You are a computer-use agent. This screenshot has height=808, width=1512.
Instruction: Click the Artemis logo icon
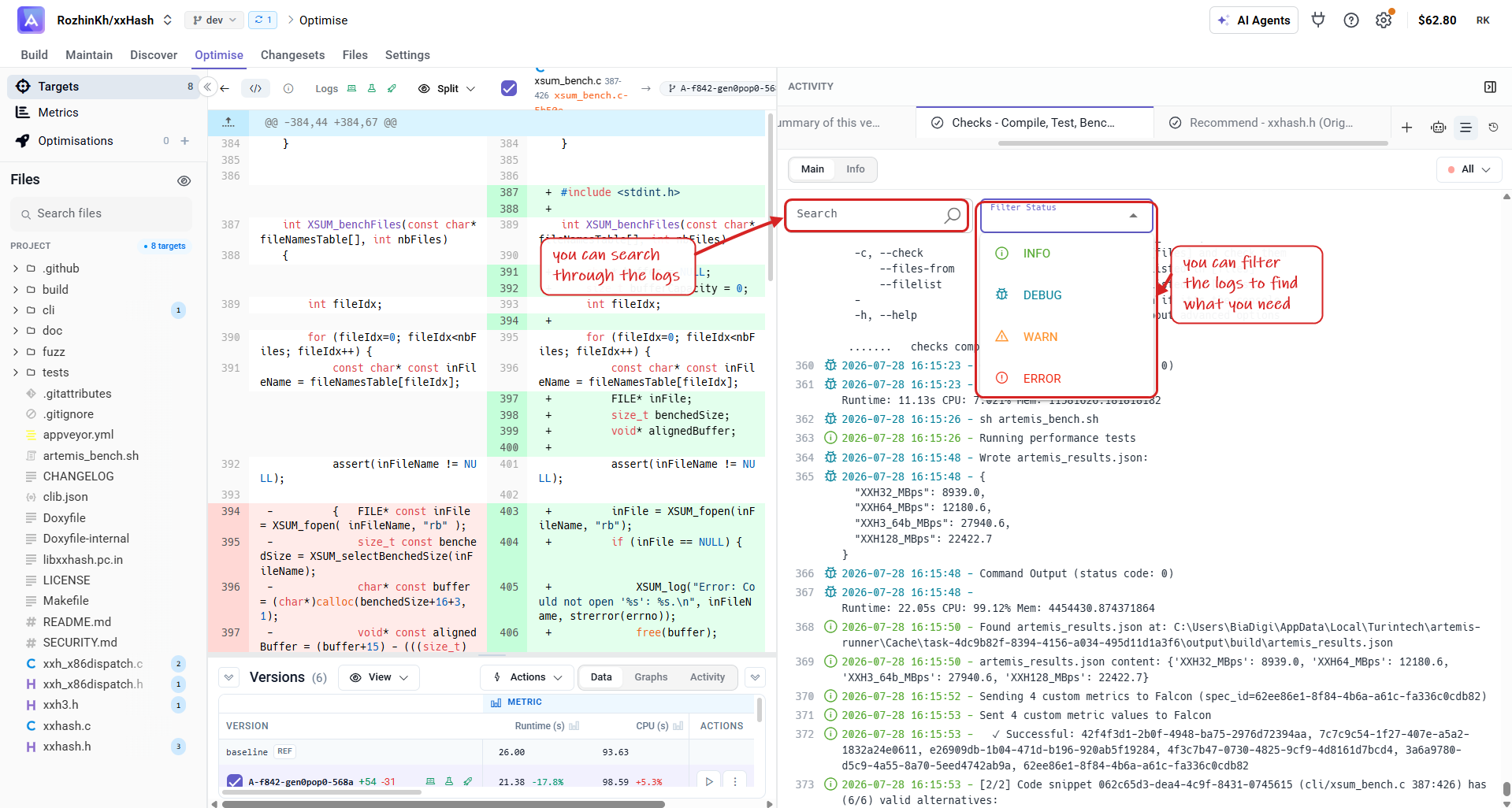coord(31,20)
